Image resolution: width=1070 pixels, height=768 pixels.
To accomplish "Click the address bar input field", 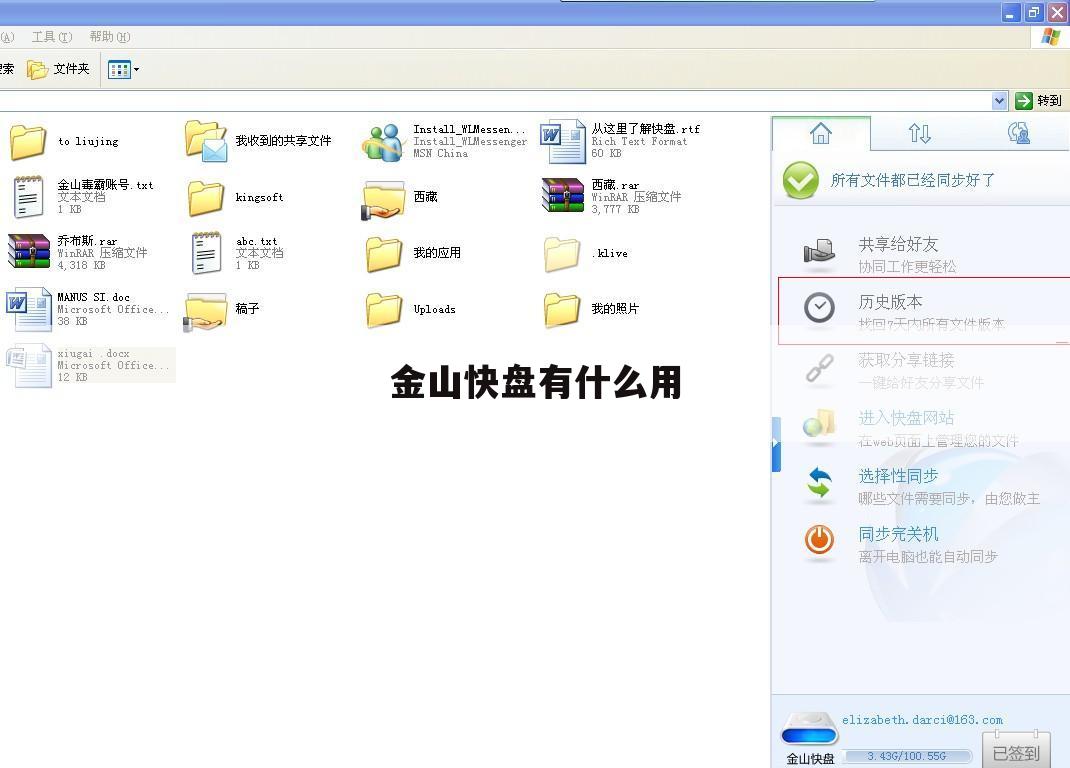I will pos(495,101).
